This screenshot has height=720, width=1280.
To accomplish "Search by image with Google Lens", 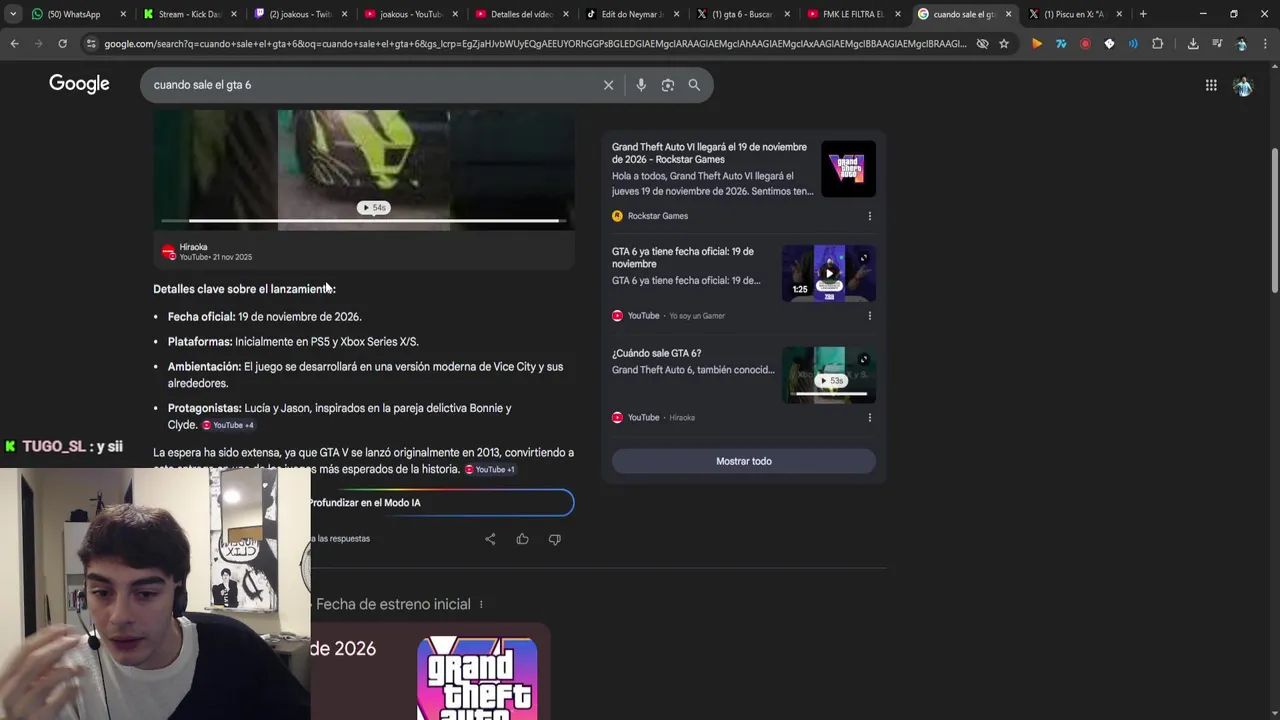I will [668, 85].
